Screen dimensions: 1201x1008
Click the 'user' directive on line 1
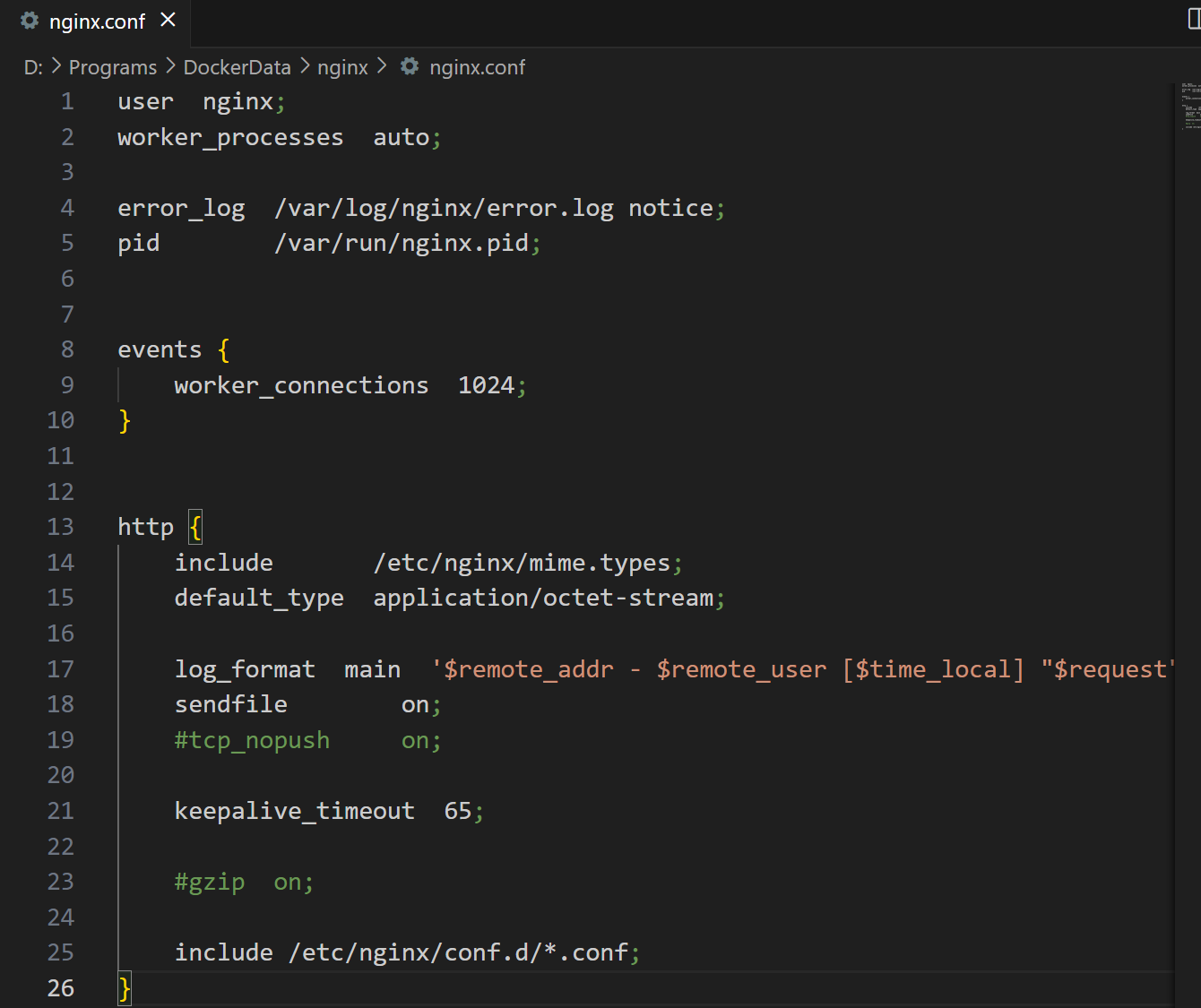coord(145,102)
